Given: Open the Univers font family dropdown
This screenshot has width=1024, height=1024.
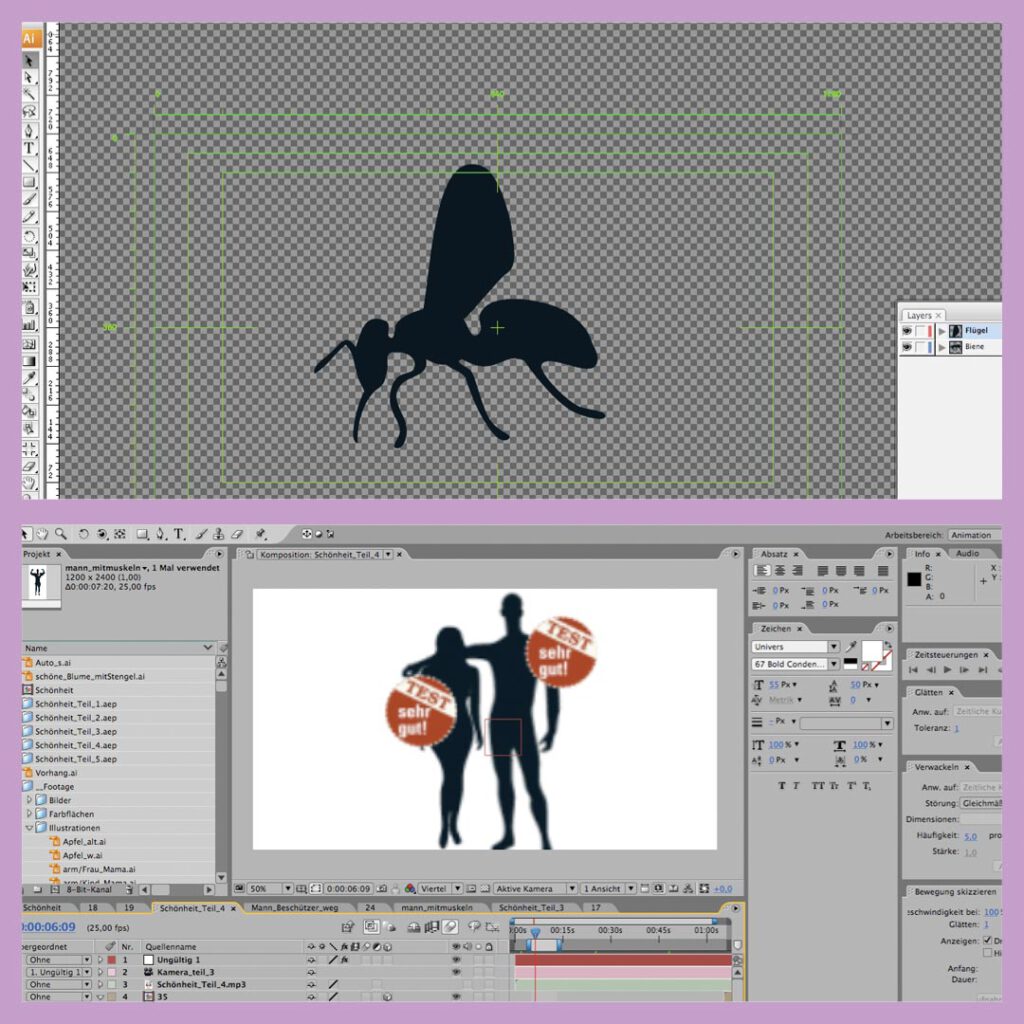Looking at the screenshot, I should coord(833,647).
